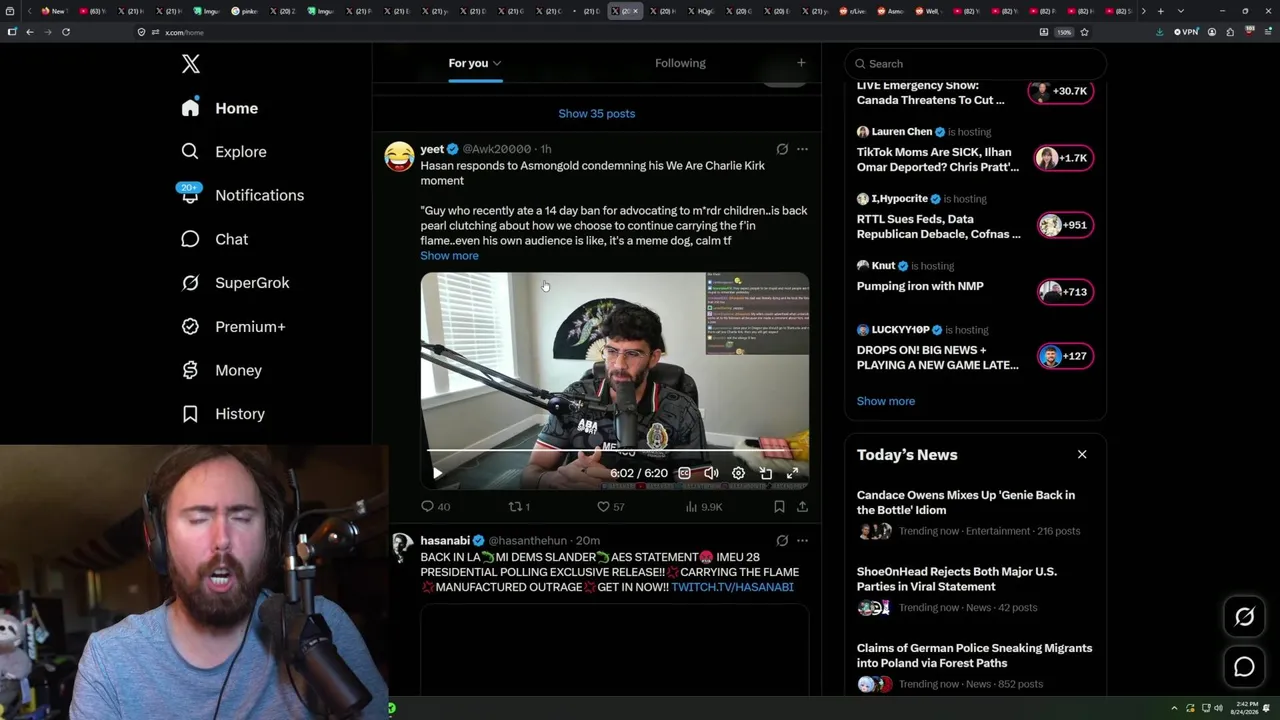The height and width of the screenshot is (720, 1280).
Task: Open Notifications in the sidebar
Action: pos(242,195)
